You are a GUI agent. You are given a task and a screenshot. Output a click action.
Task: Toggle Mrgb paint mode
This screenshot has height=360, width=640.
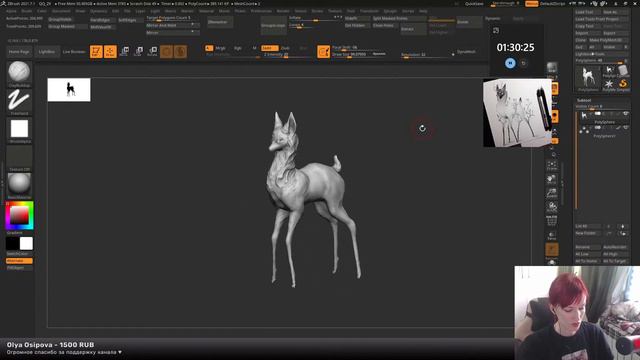220,48
